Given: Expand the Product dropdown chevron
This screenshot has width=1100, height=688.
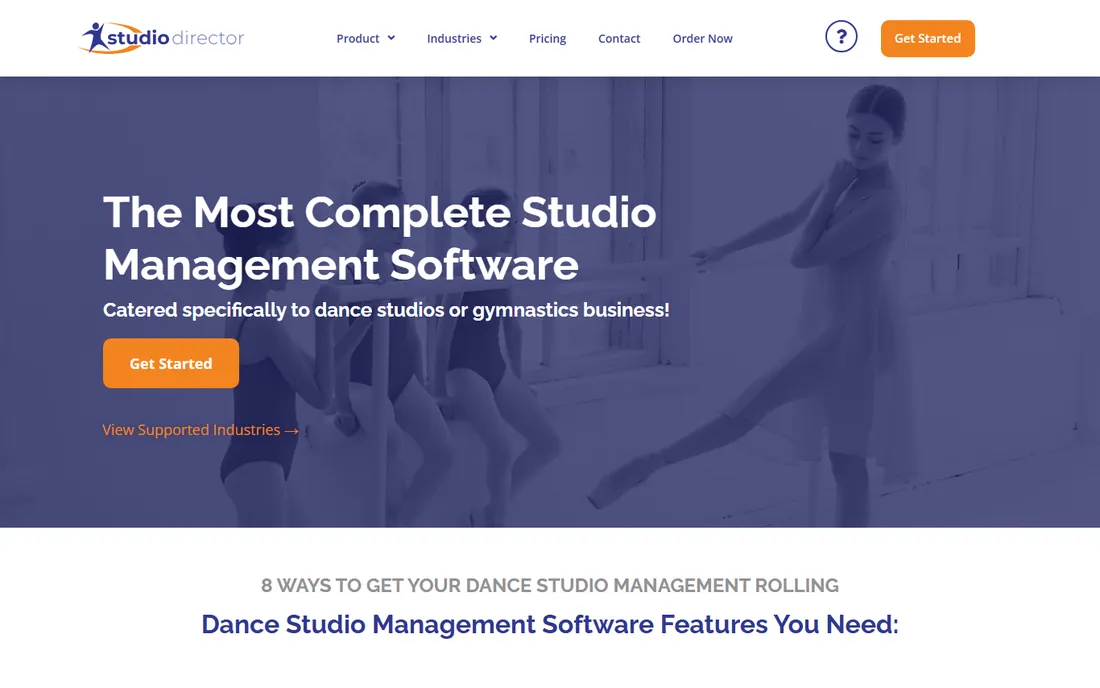Looking at the screenshot, I should [391, 38].
